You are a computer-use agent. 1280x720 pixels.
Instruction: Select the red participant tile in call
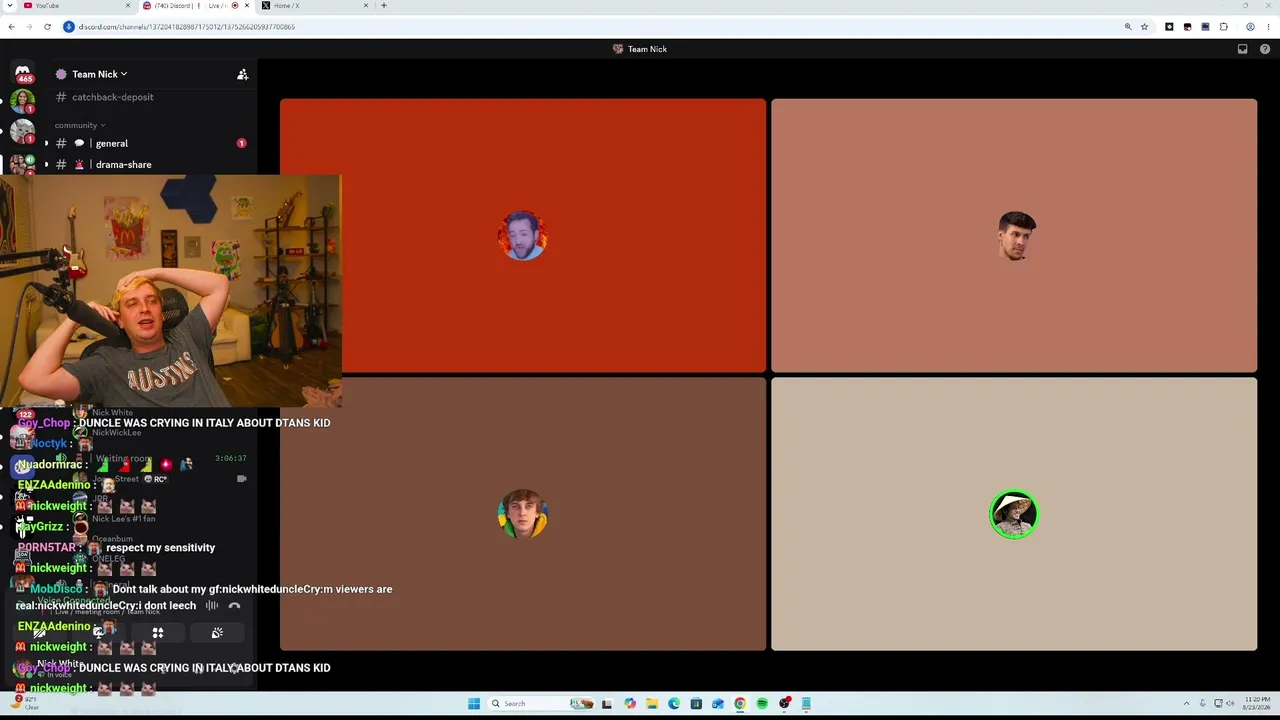(x=523, y=235)
